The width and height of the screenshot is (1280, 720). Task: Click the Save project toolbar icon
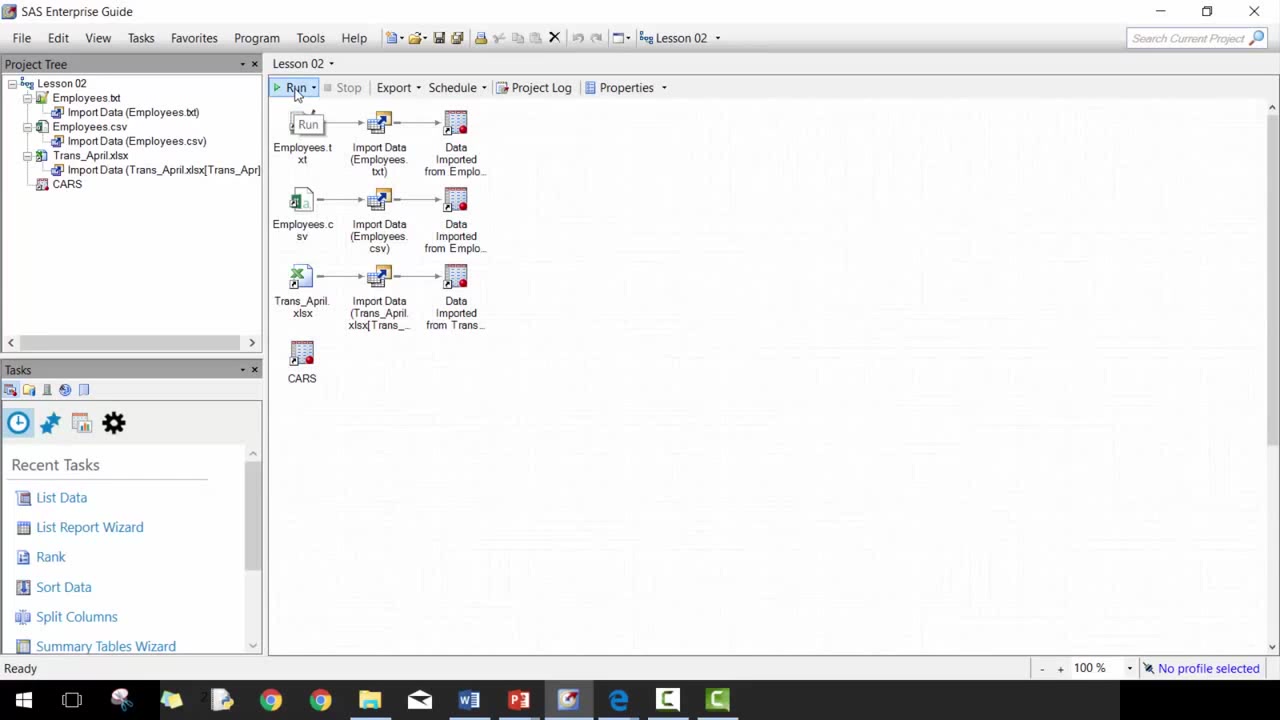(x=439, y=38)
